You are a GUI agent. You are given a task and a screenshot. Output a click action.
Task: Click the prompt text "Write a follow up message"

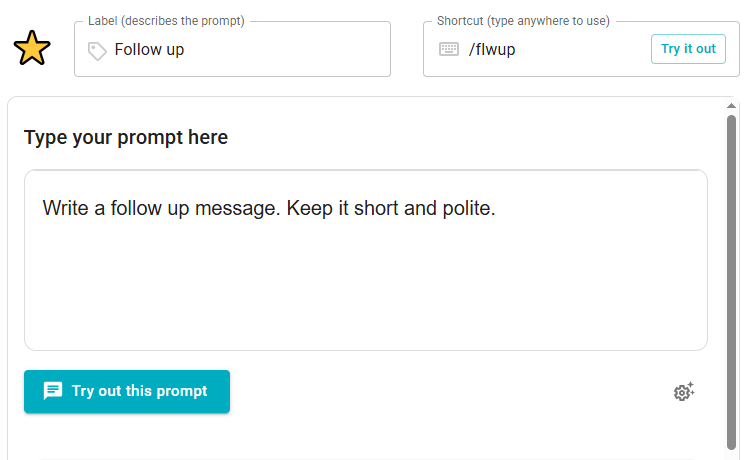coord(162,209)
